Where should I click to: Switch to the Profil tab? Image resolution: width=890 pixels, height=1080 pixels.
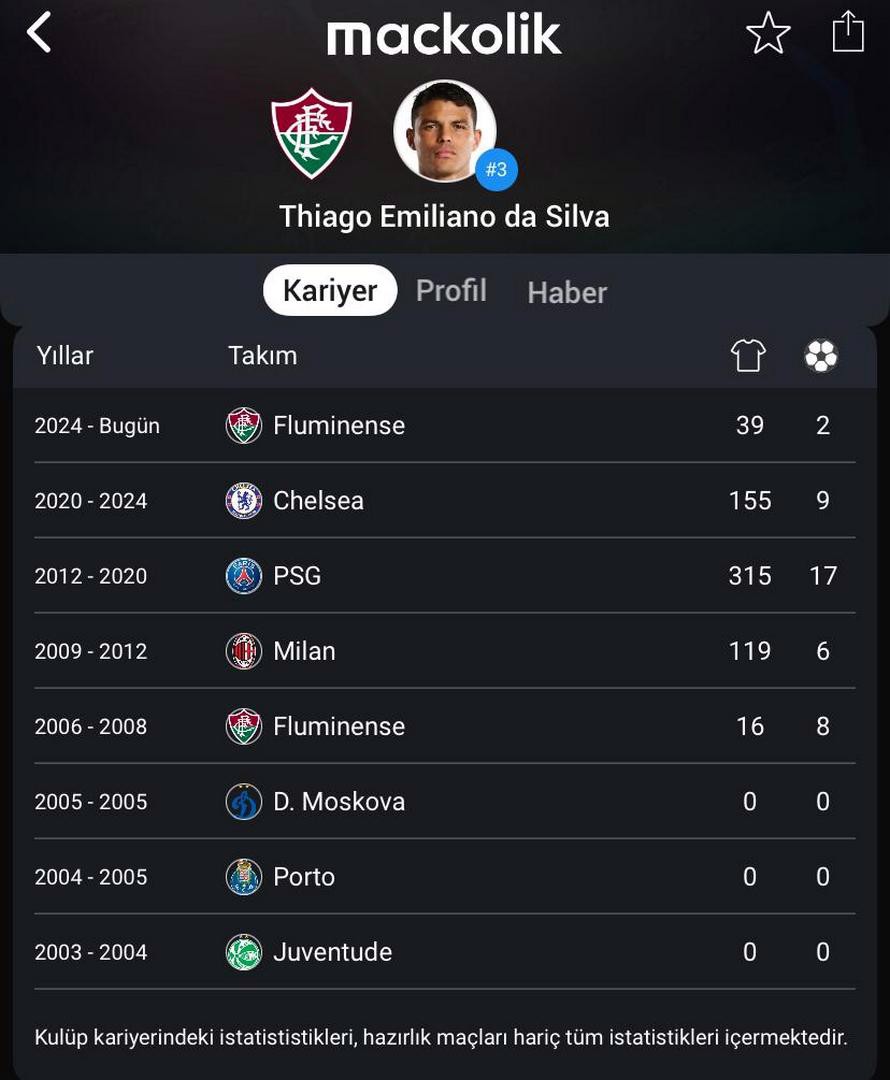451,291
